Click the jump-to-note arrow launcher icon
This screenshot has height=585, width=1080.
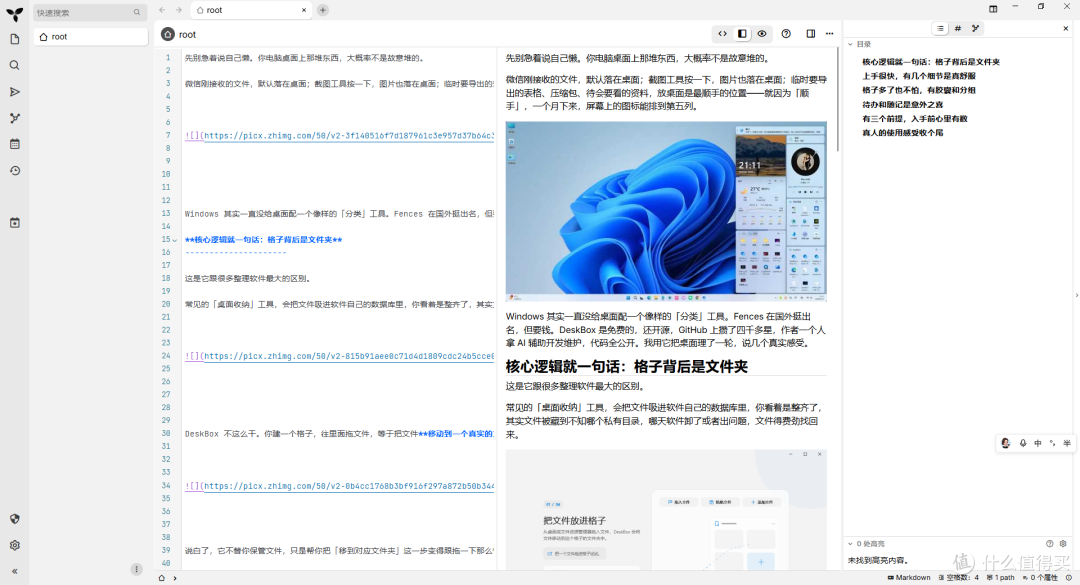click(x=14, y=92)
